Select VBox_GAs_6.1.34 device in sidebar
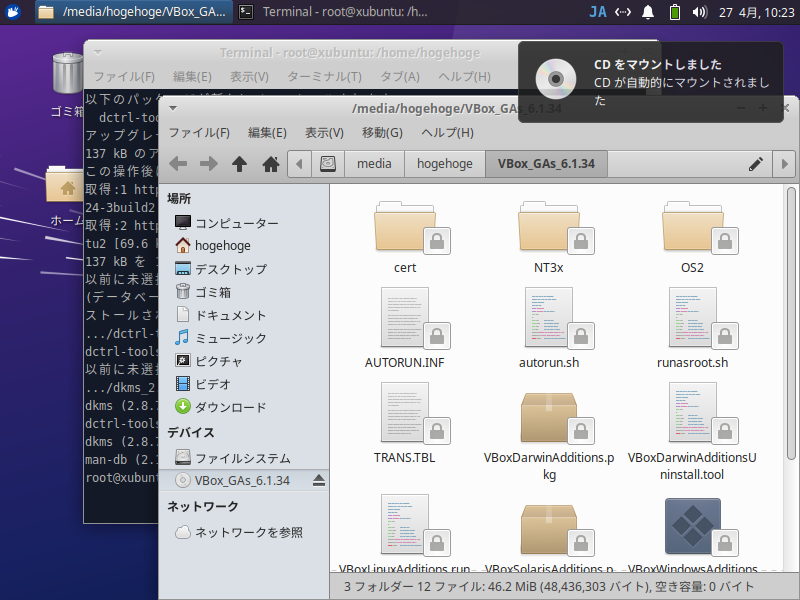Screen dimensions: 800x600 [x=244, y=480]
